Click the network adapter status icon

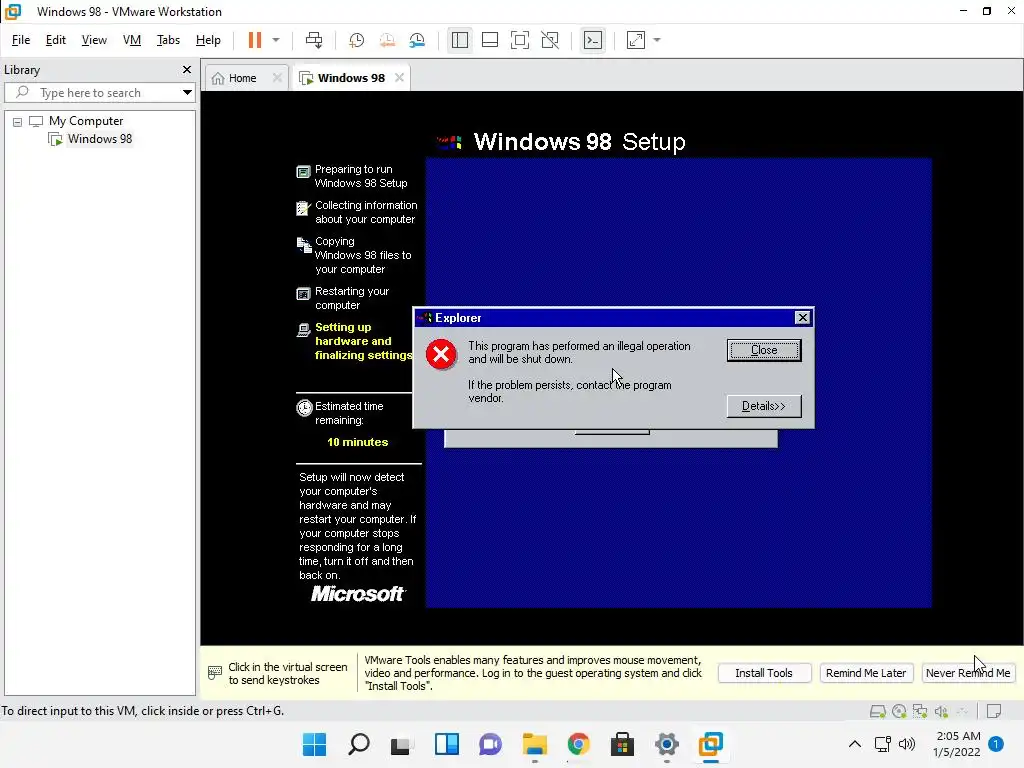pyautogui.click(x=920, y=711)
